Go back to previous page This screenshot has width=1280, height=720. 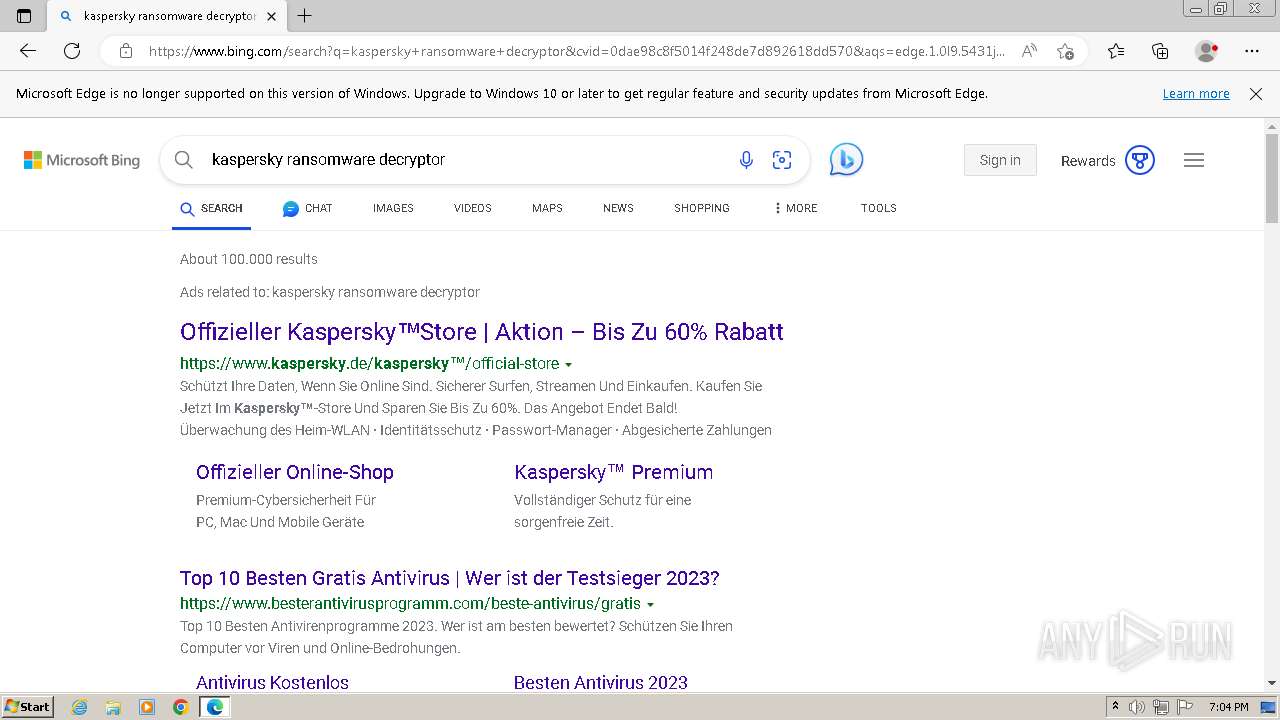tap(28, 51)
